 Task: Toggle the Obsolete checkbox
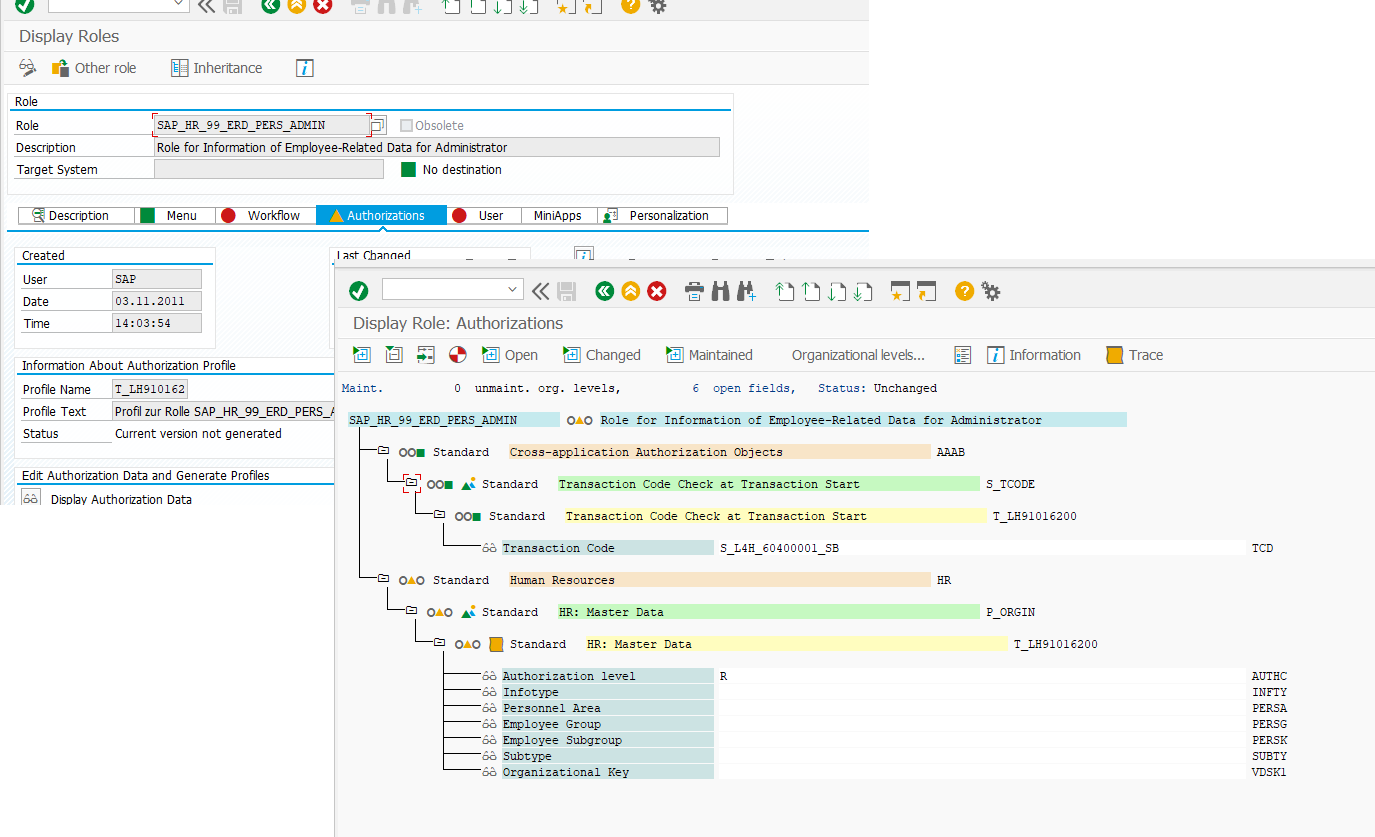(406, 125)
